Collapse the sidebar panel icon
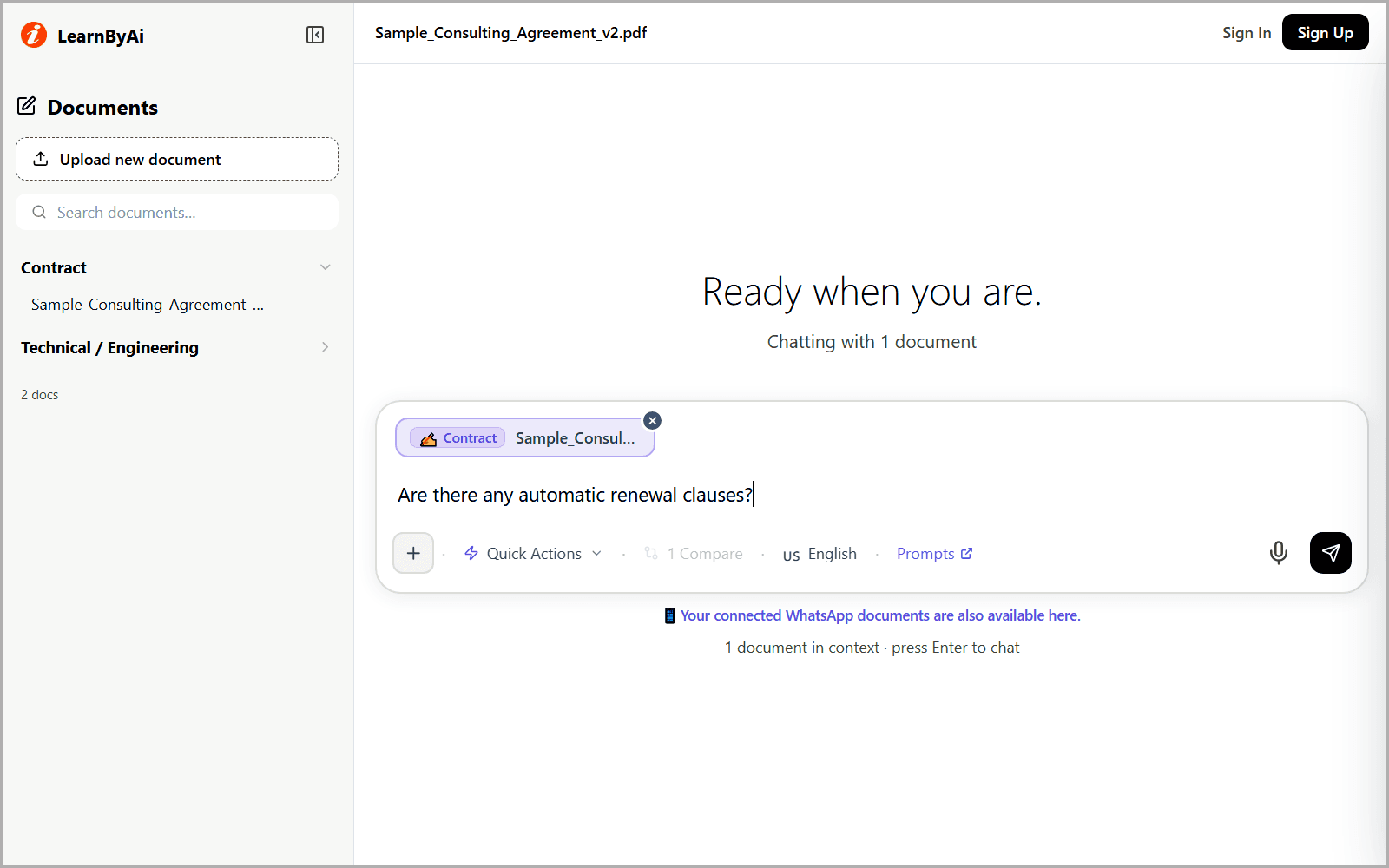The height and width of the screenshot is (868, 1389). click(x=315, y=35)
